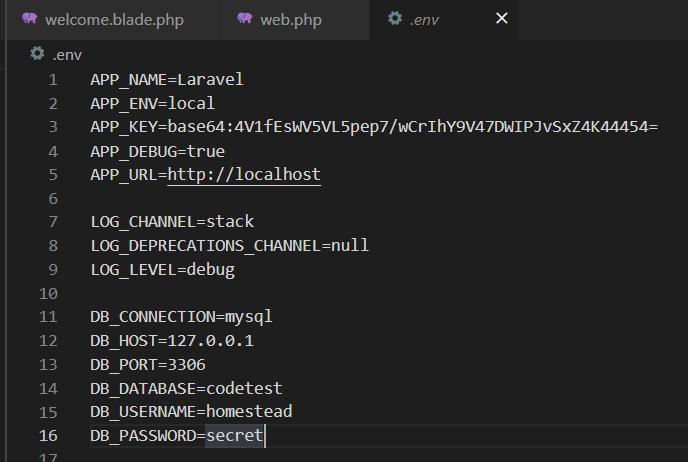Click the DB_PORT=3306 line
Viewport: 688px width, 462px height.
(x=148, y=365)
